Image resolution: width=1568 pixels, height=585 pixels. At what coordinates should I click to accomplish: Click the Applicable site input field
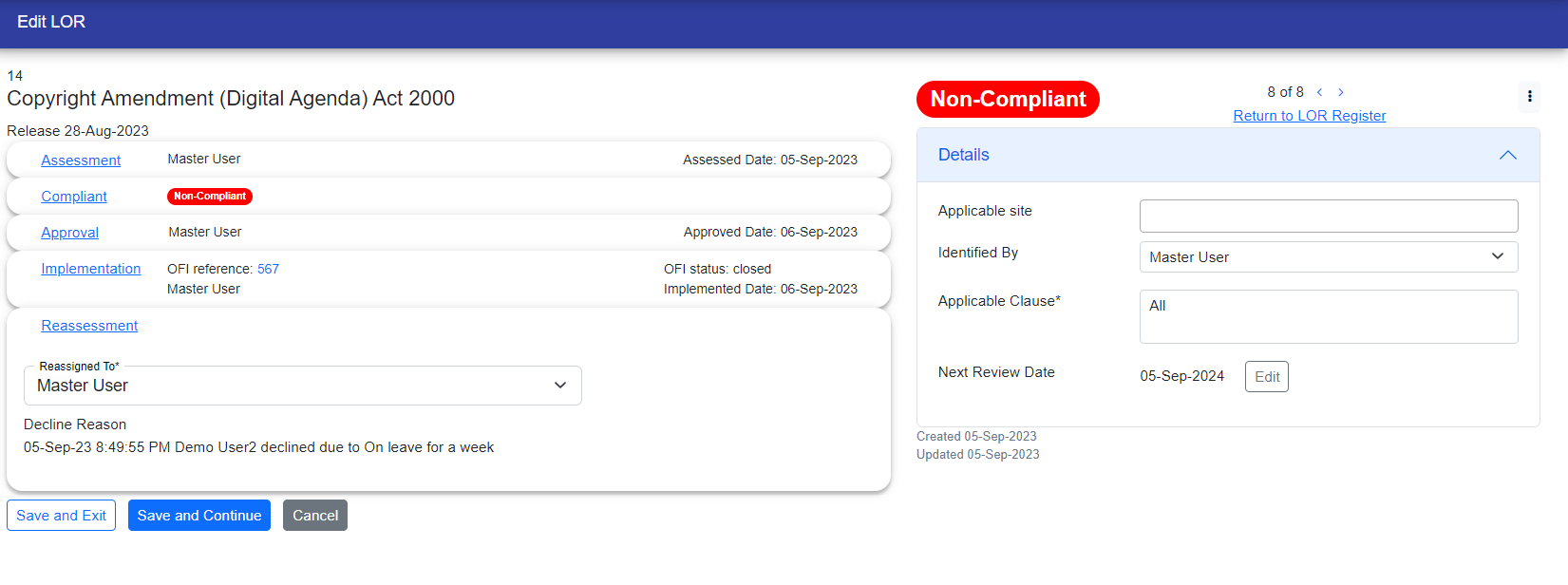[1328, 216]
